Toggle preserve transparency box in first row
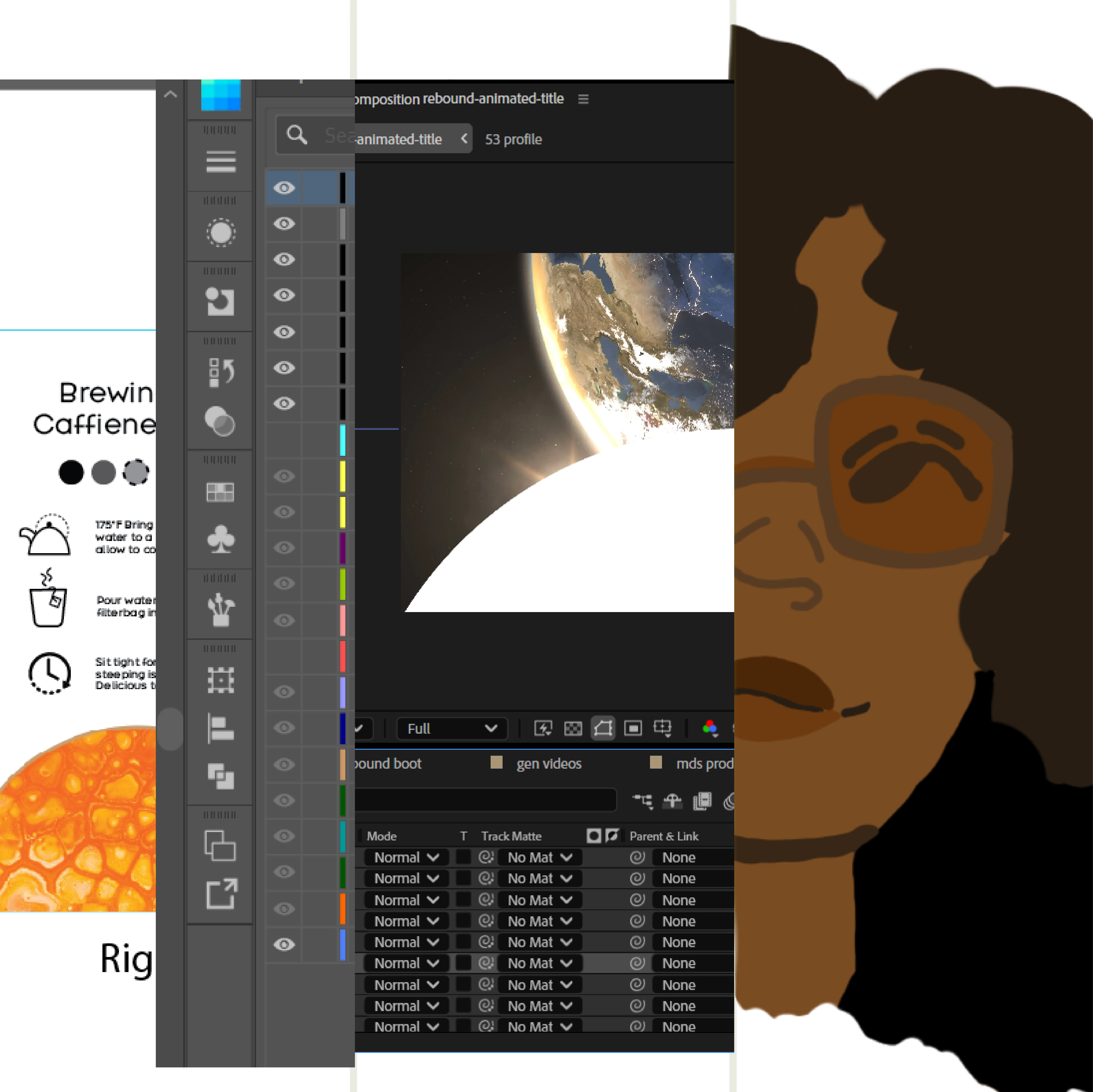1093x1092 pixels. [x=463, y=857]
